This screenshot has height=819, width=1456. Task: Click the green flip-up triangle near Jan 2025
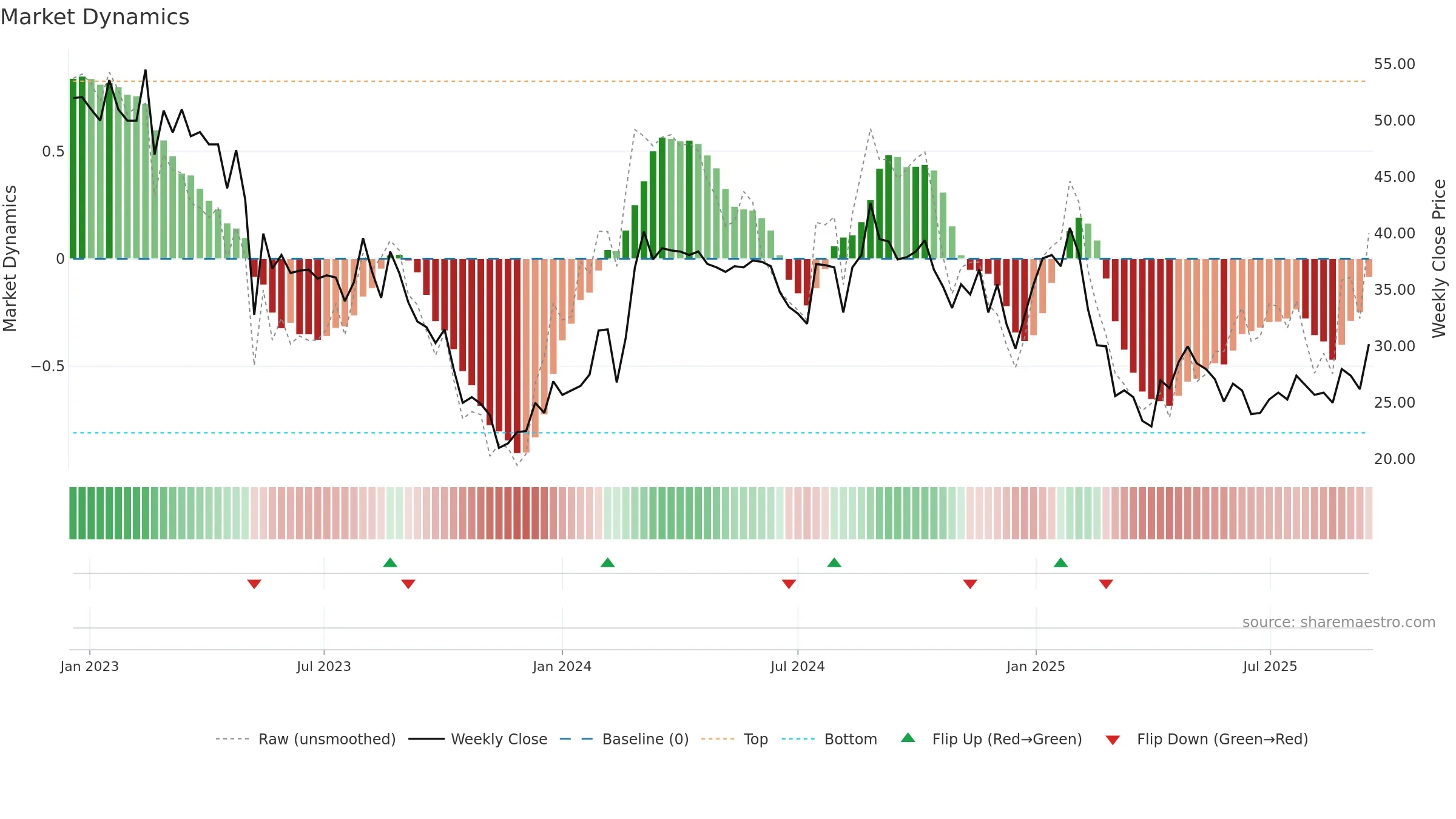[1060, 562]
